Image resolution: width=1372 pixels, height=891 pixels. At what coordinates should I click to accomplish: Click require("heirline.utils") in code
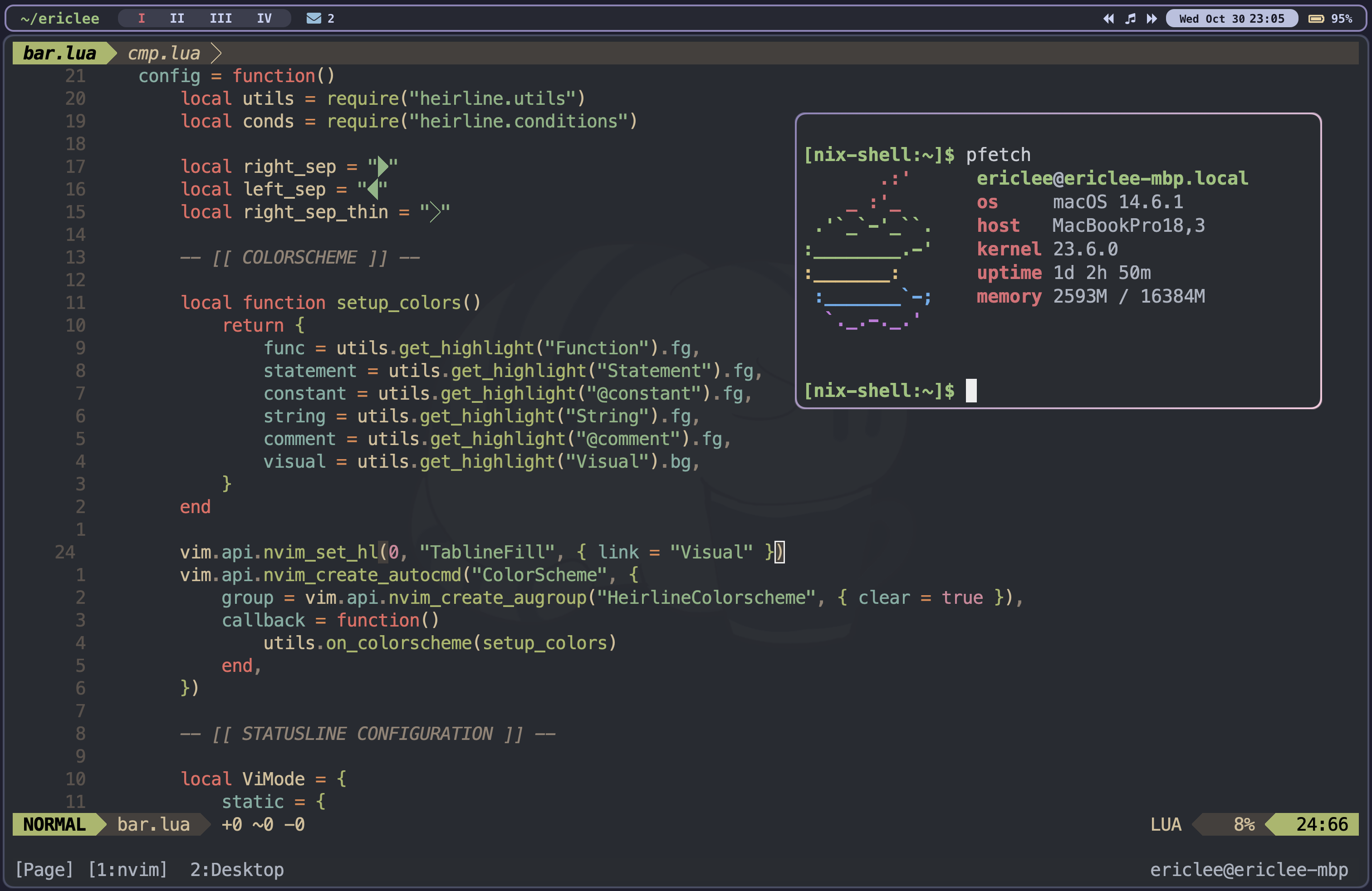(x=456, y=98)
